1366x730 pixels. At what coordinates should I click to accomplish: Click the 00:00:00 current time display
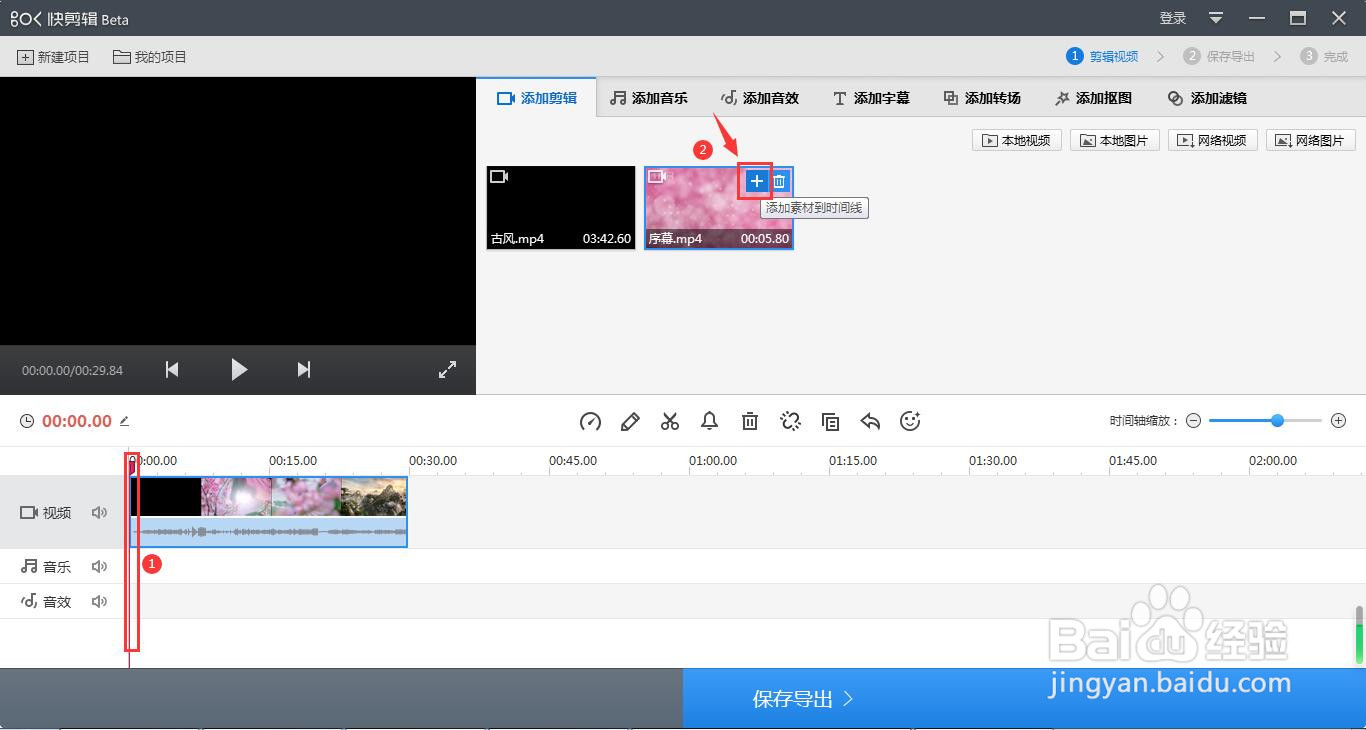[x=77, y=421]
